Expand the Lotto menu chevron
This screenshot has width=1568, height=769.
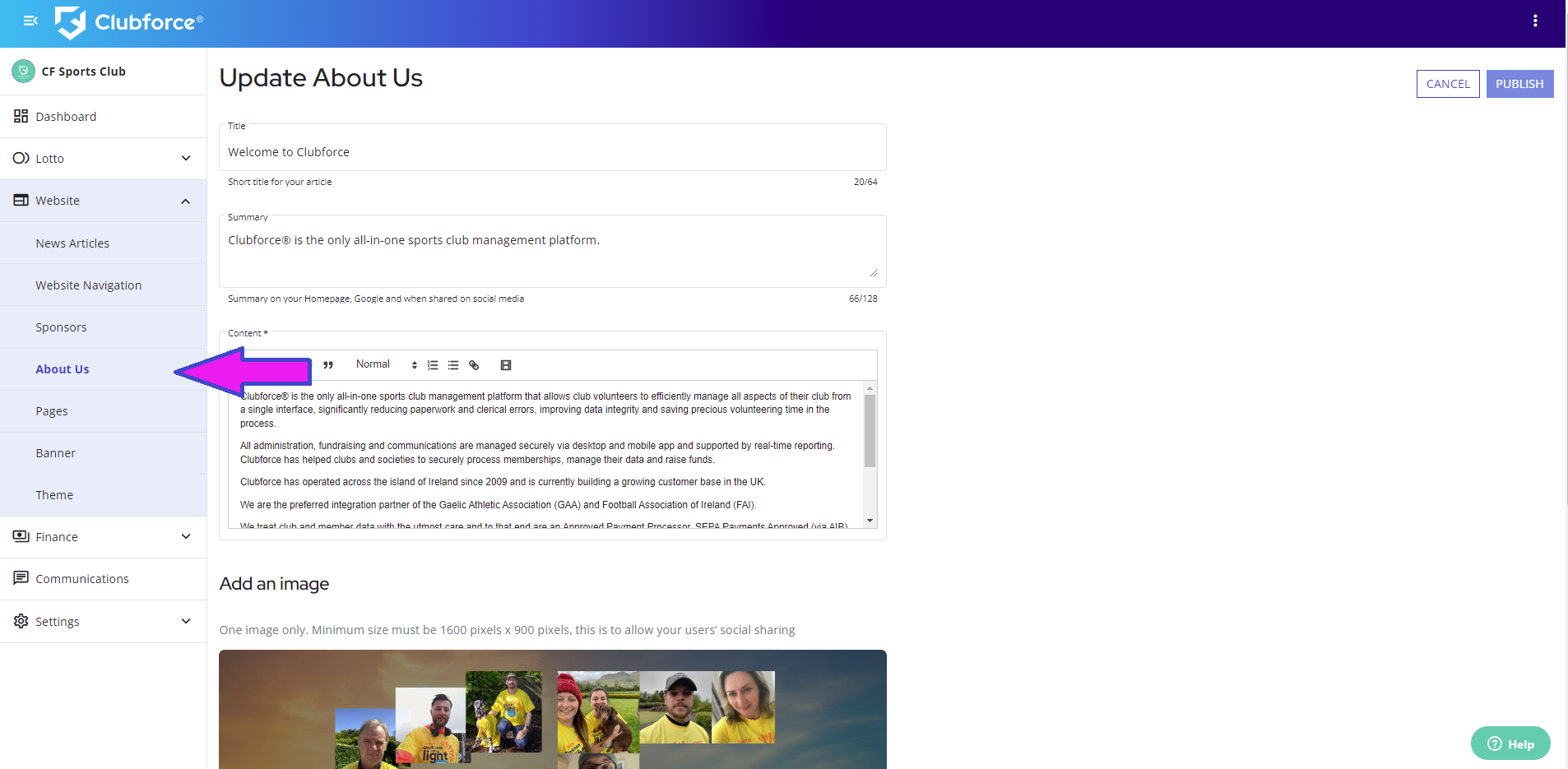186,158
